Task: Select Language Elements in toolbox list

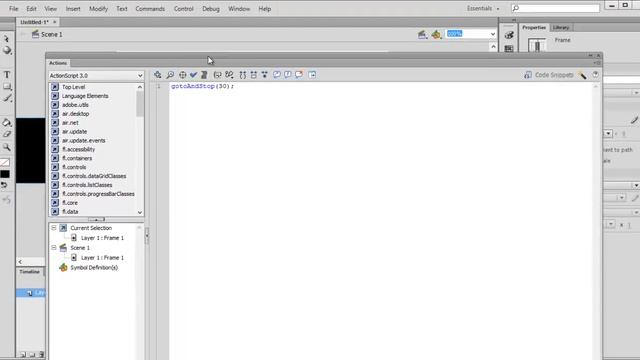Action: click(85, 96)
